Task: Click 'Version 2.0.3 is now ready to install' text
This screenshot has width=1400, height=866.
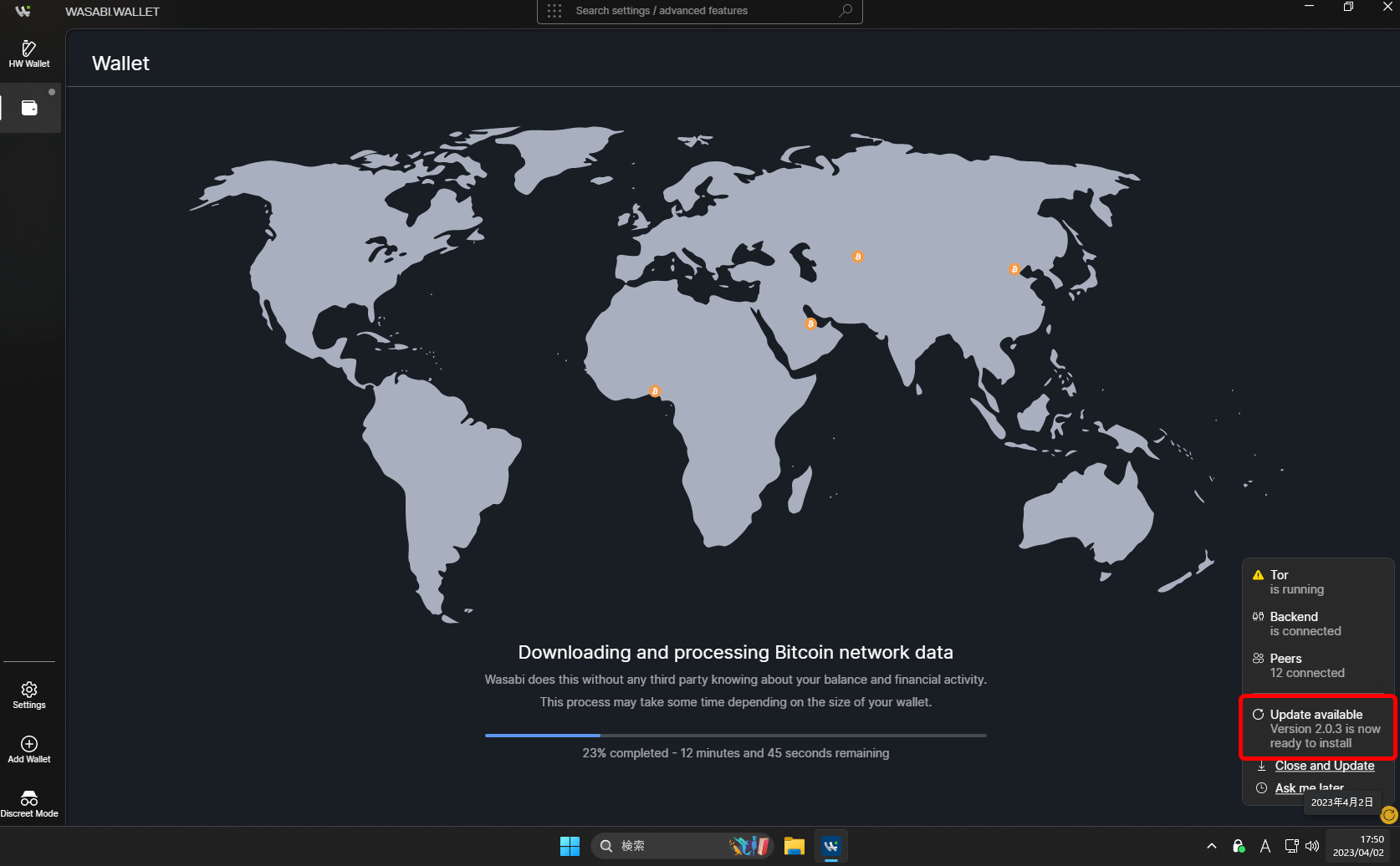Action: (x=1325, y=736)
